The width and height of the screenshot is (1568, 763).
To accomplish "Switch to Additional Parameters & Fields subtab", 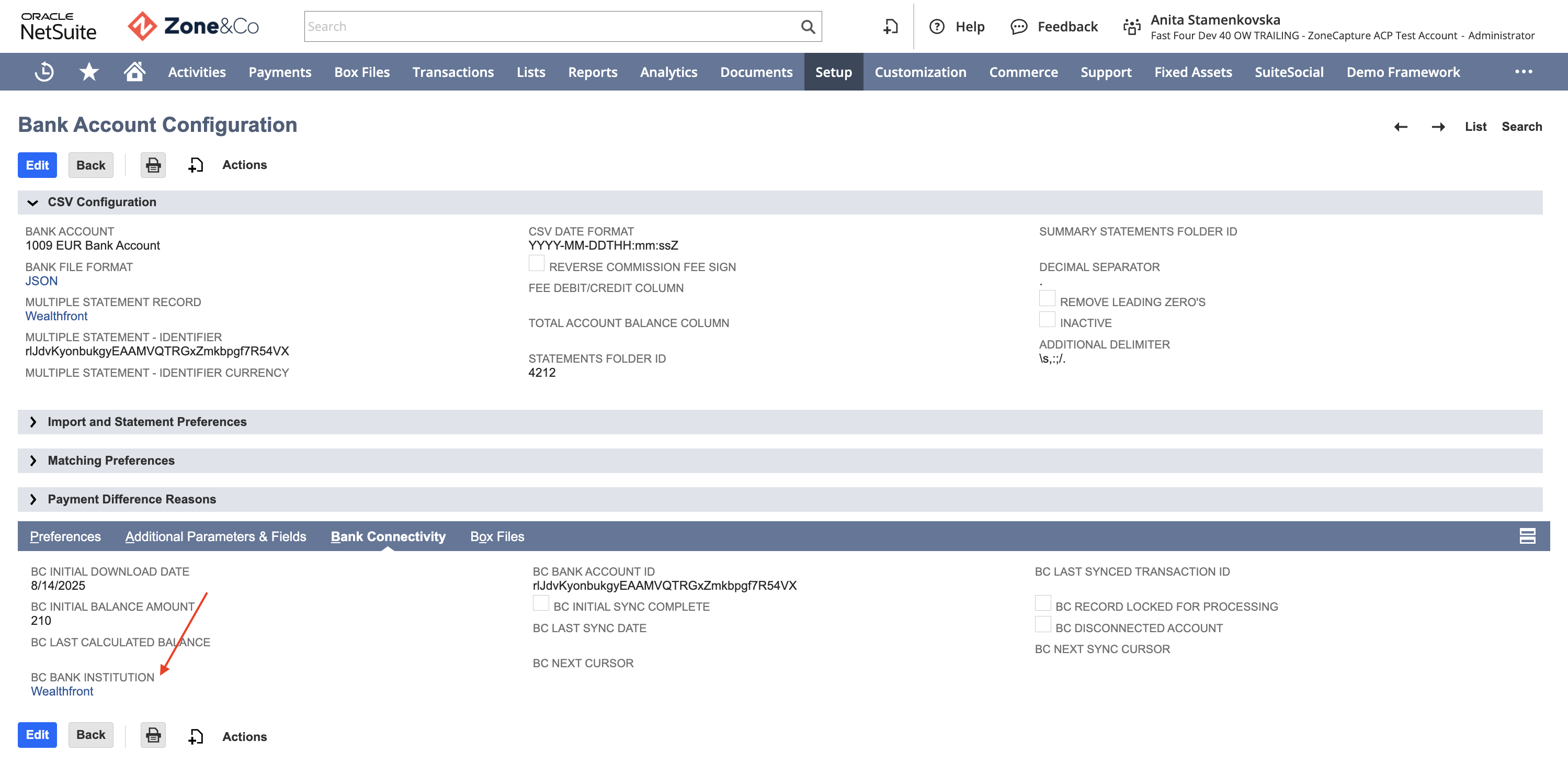I will tap(215, 536).
